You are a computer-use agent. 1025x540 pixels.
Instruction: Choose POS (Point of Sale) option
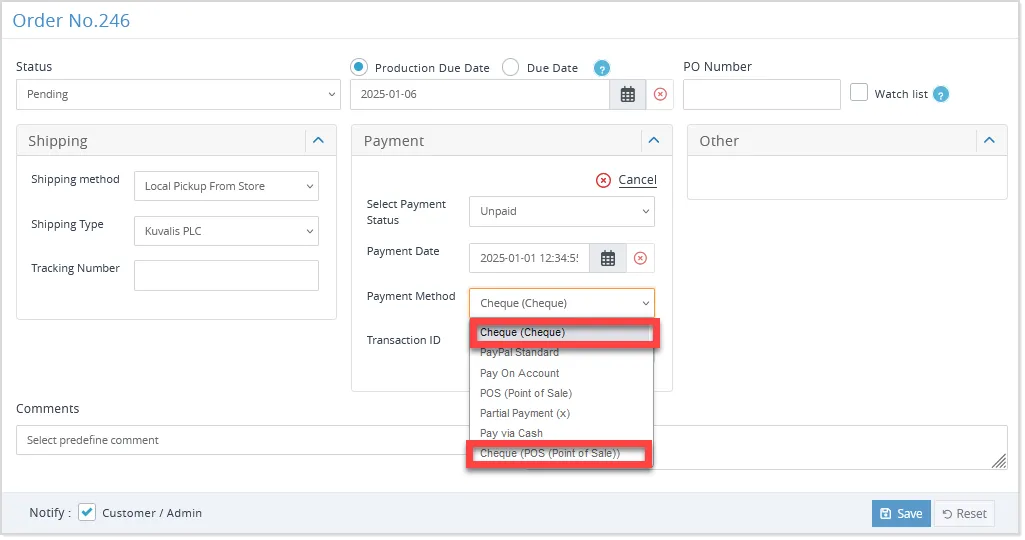[x=562, y=393]
